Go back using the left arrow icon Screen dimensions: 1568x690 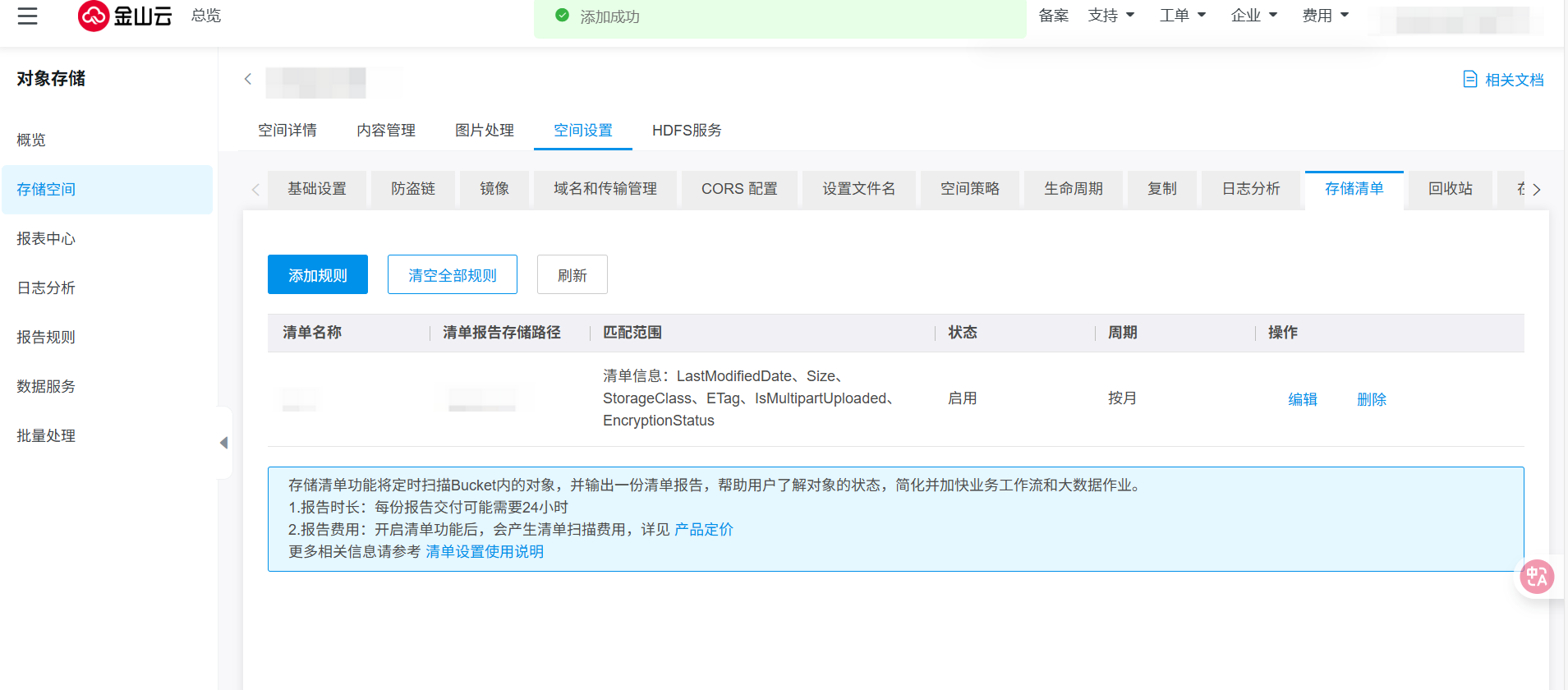tap(248, 79)
